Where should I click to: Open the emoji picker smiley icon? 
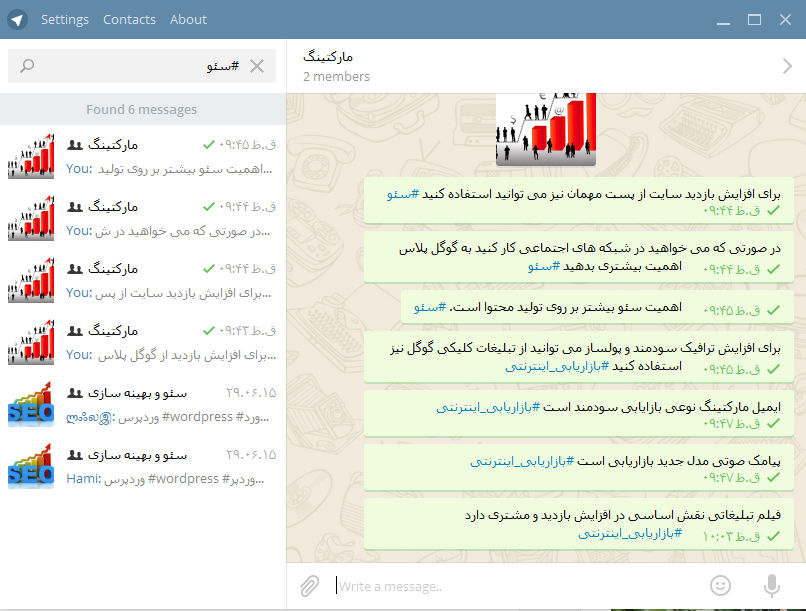tap(720, 585)
